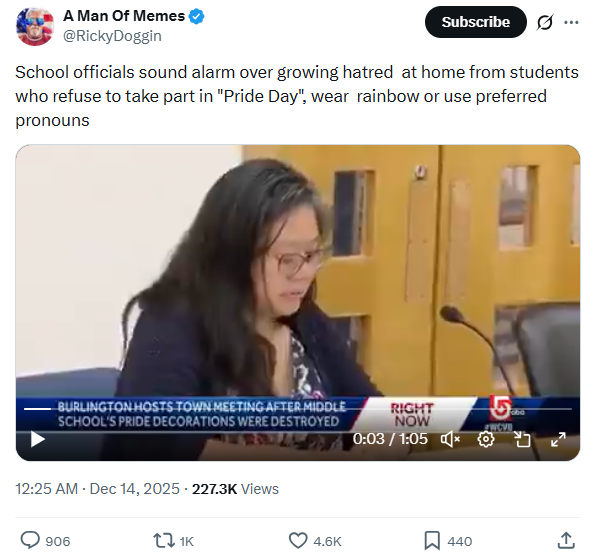The height and width of the screenshot is (560, 594).
Task: Bookmark this post
Action: click(x=432, y=541)
